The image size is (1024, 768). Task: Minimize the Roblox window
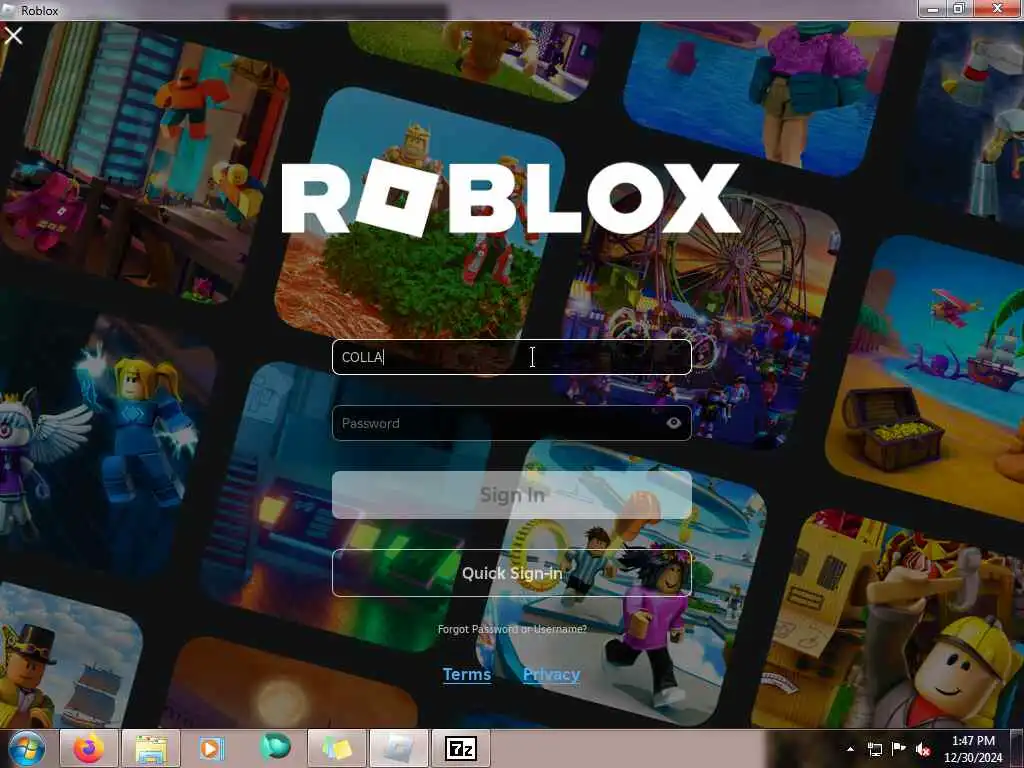(x=933, y=9)
